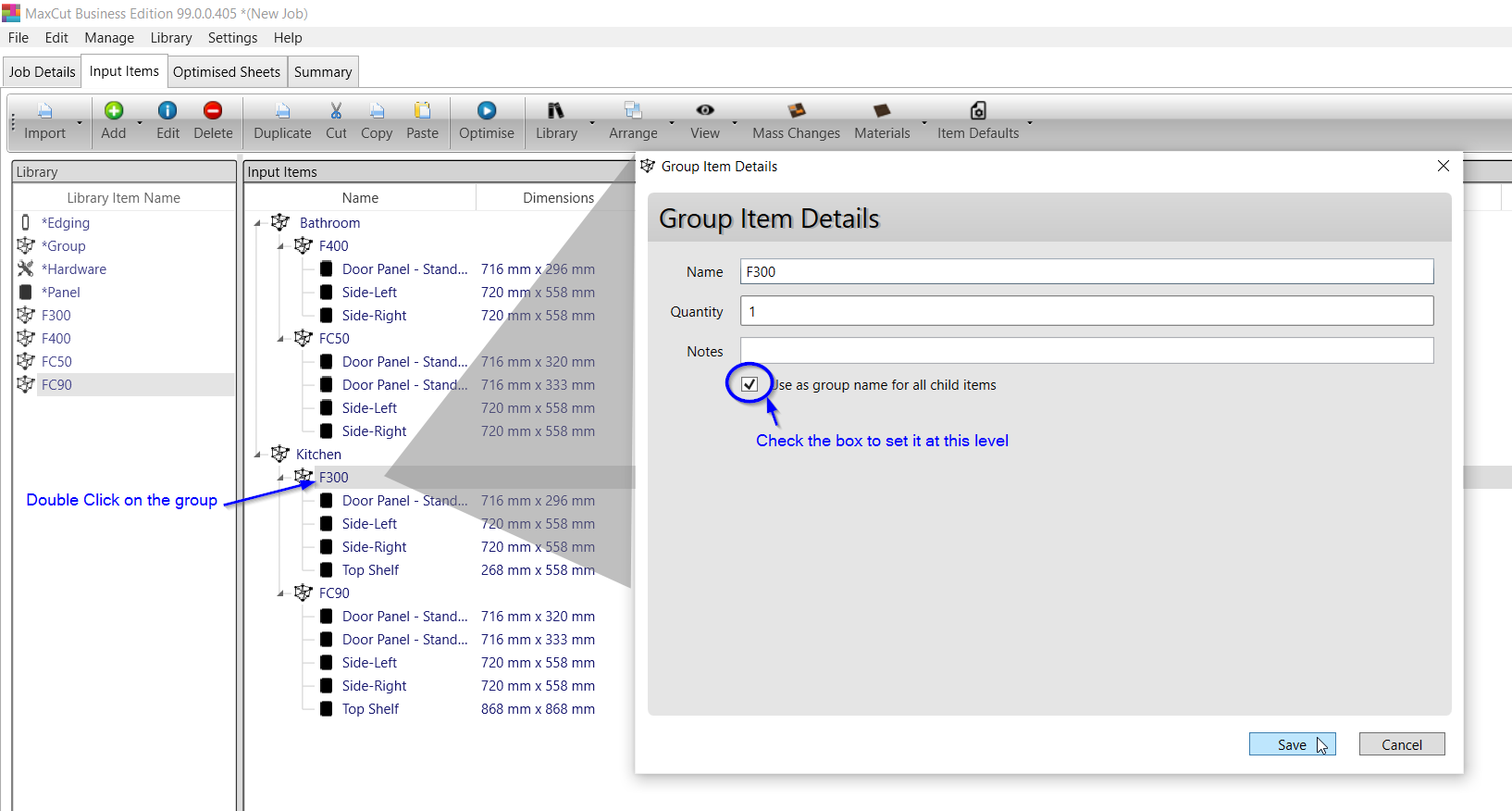Switch to the Optimised Sheets tab
The image size is (1512, 811).
[x=227, y=72]
